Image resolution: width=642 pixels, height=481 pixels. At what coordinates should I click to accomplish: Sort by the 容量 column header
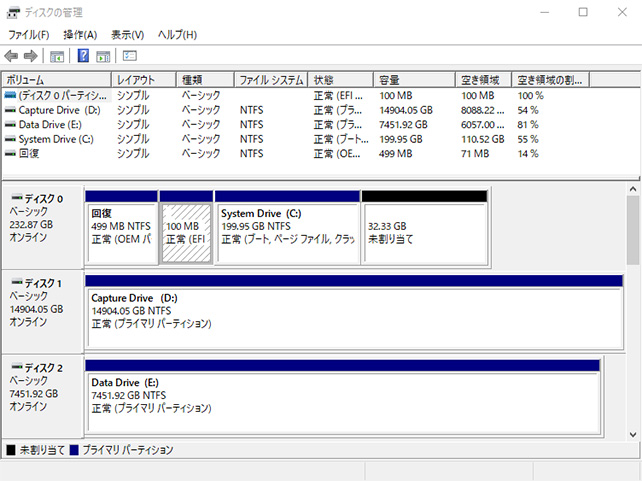pyautogui.click(x=415, y=80)
